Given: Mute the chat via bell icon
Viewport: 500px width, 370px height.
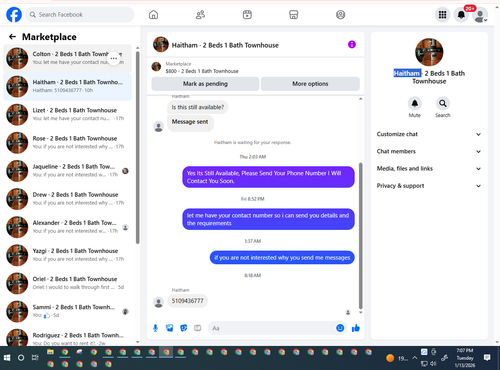Looking at the screenshot, I should (x=415, y=103).
